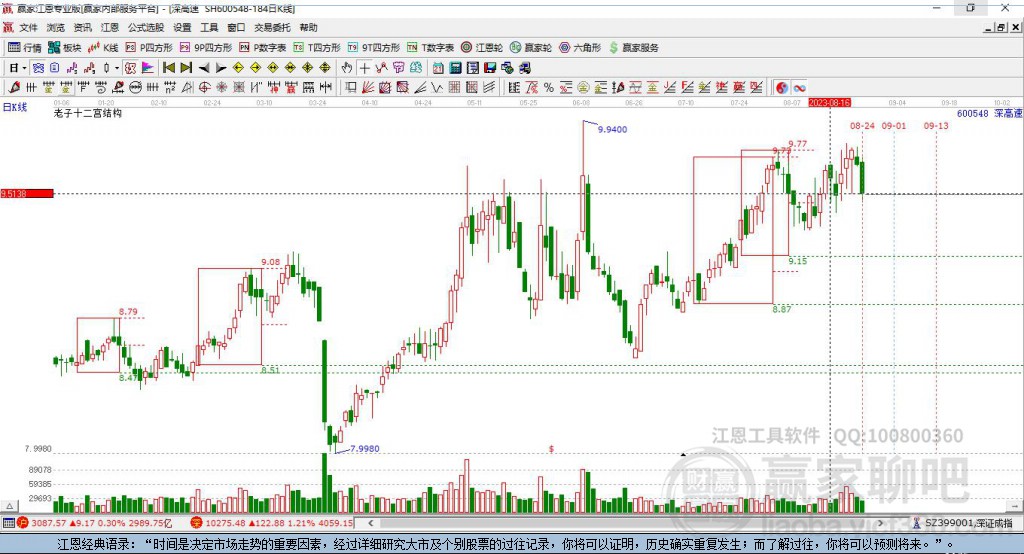Open the T数字表 tool
Viewport: 1024px width, 554px height.
coord(430,48)
